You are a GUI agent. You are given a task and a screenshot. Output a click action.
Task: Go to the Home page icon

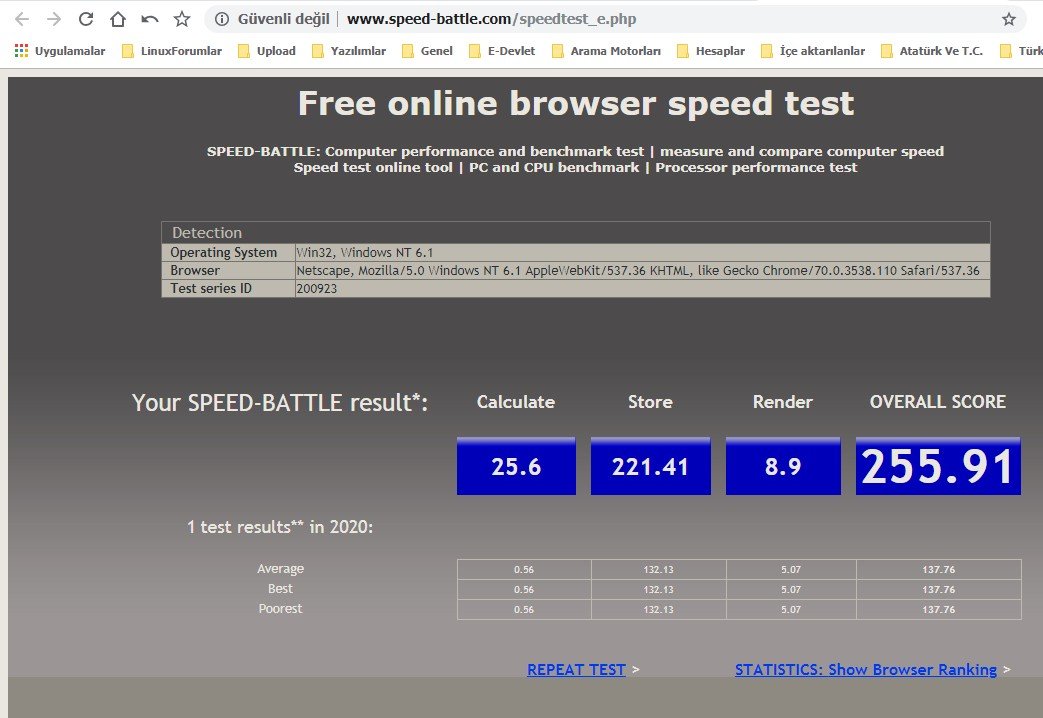click(118, 19)
